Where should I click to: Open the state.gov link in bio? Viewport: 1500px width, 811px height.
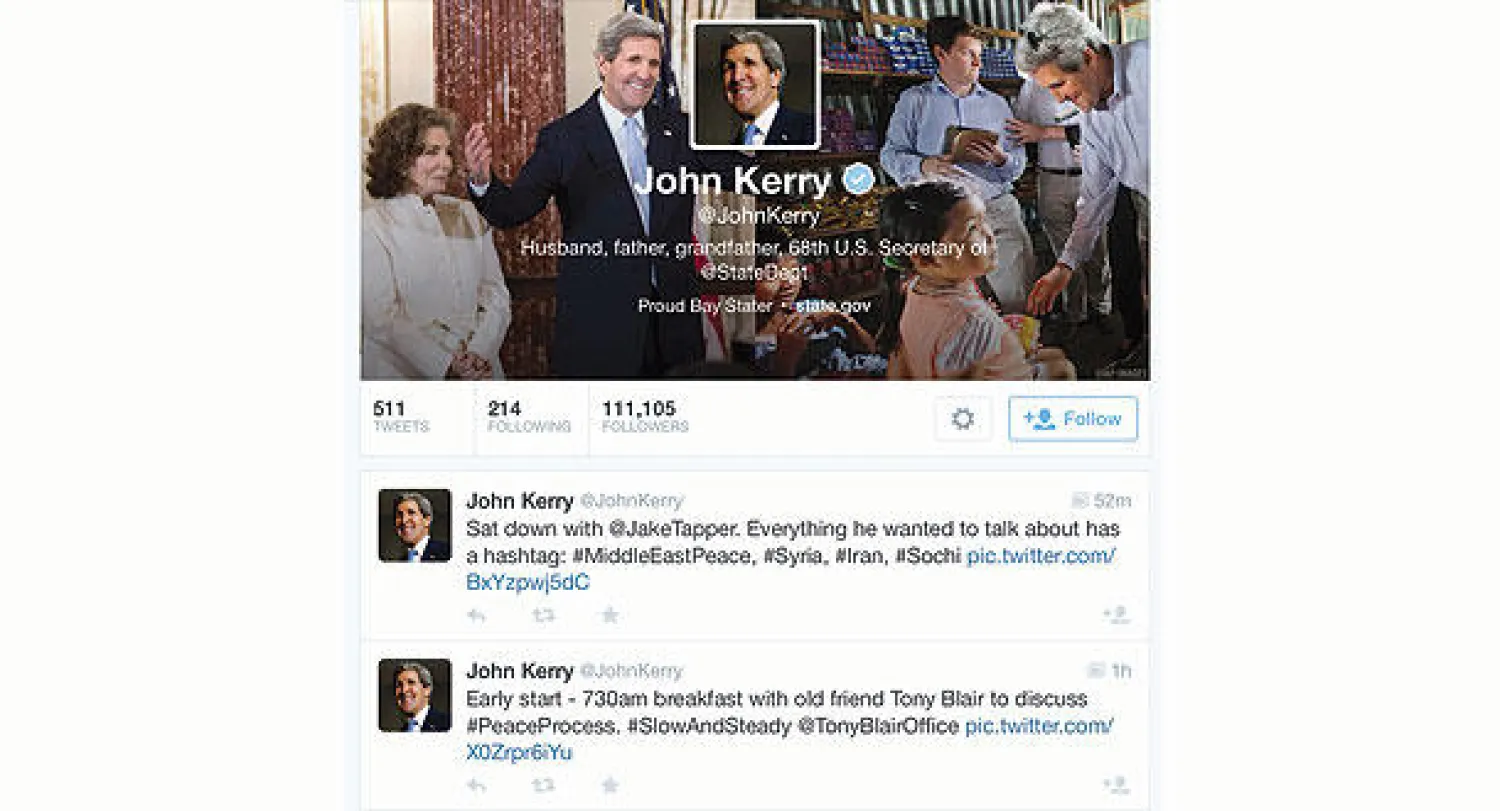pos(833,305)
